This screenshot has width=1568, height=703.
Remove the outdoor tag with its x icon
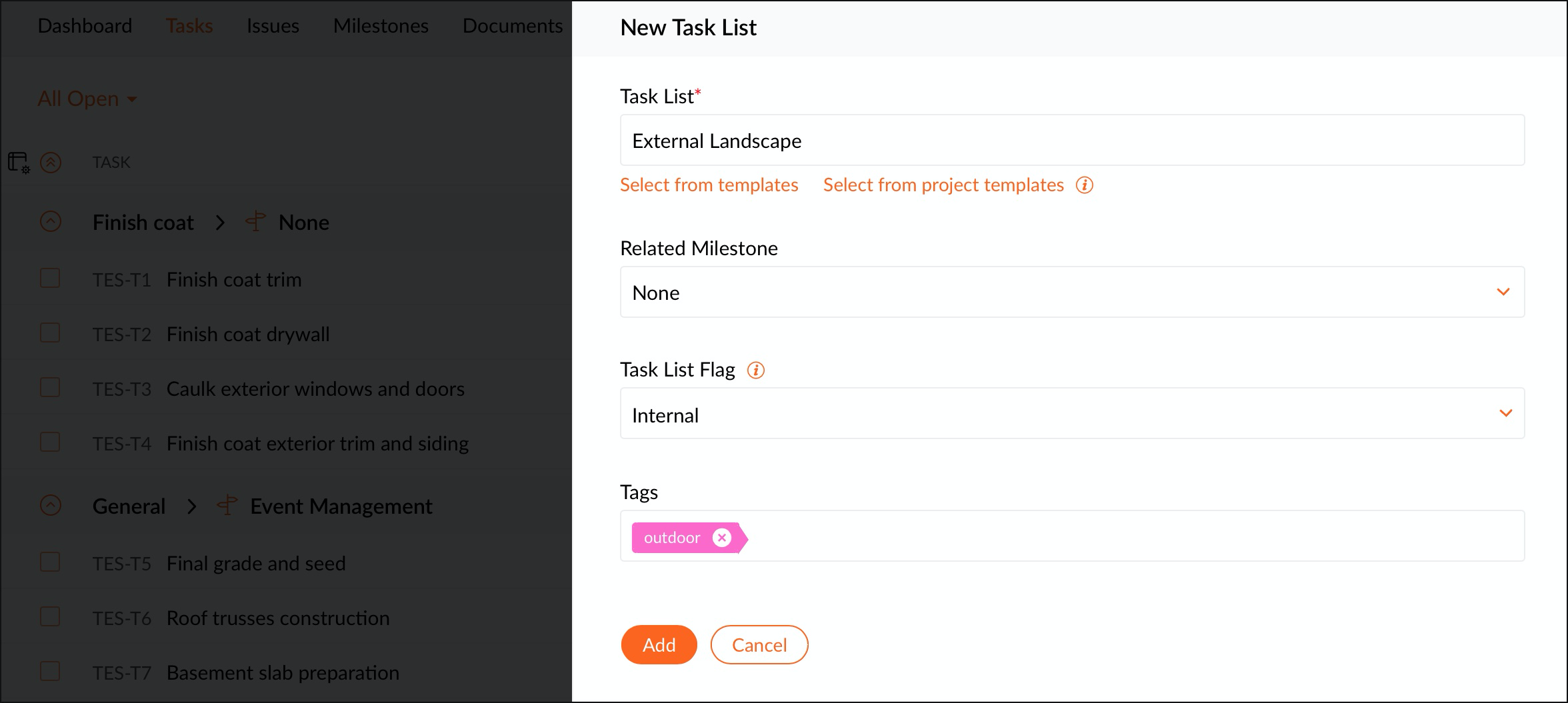click(722, 538)
